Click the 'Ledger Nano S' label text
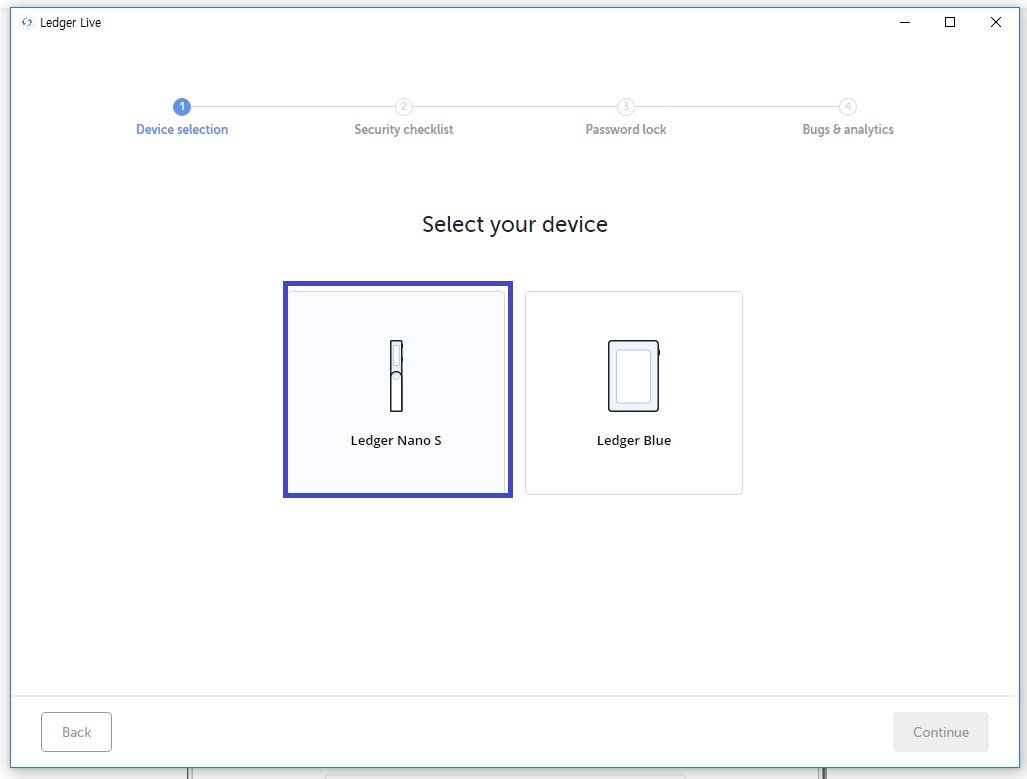The image size is (1027, 779). point(396,440)
